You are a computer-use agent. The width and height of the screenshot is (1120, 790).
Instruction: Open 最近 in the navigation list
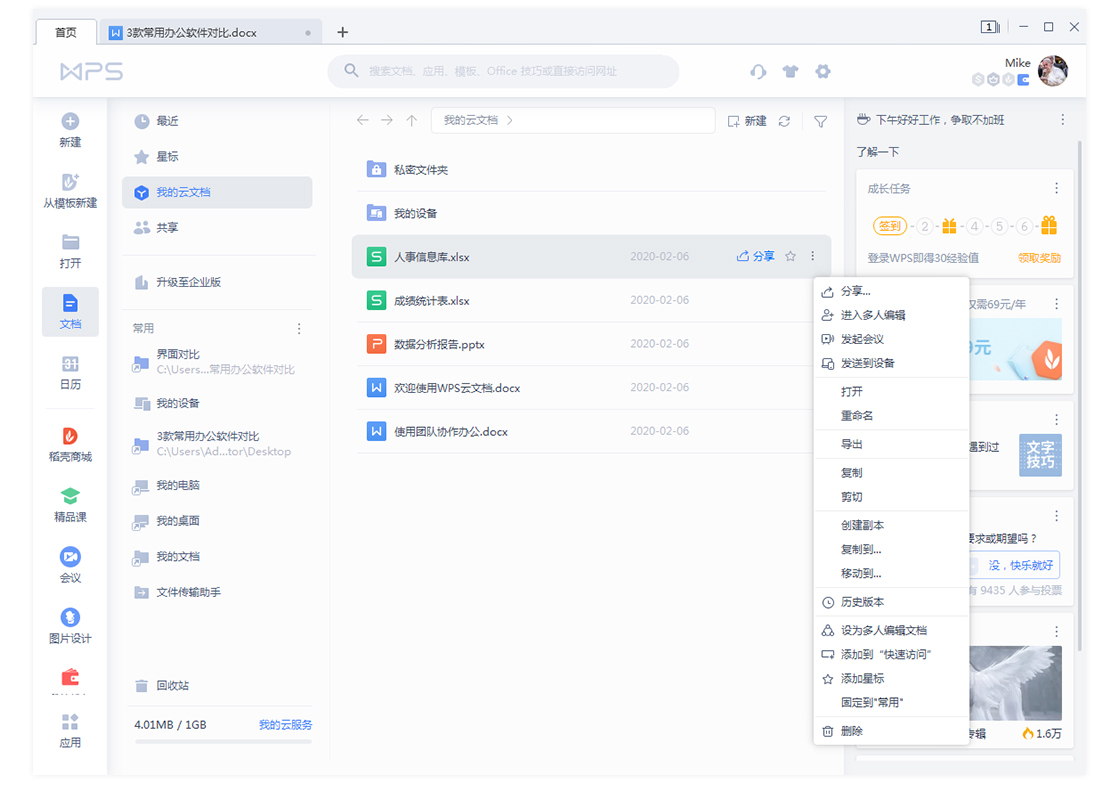point(217,121)
